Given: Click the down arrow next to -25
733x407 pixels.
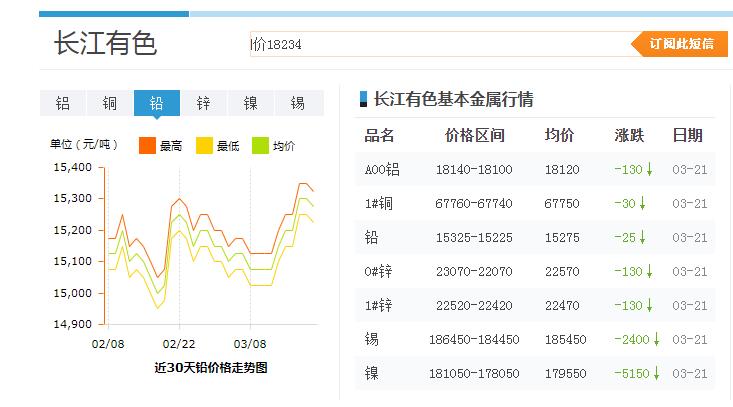Looking at the screenshot, I should coord(642,237).
